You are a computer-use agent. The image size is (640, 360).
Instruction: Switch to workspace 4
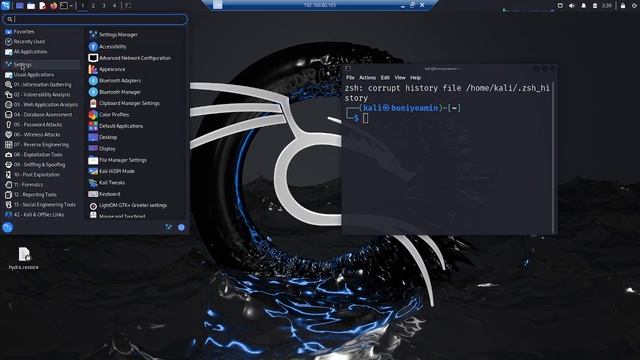(114, 6)
